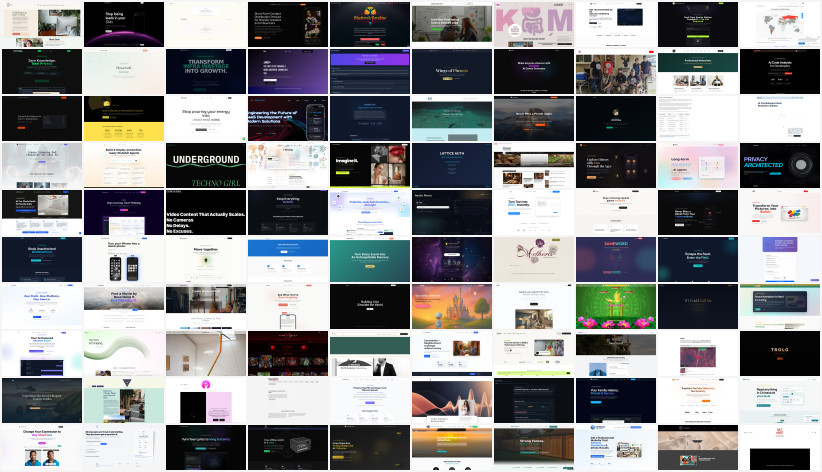Image resolution: width=822 pixels, height=472 pixels.
Task: Open the AI Code Analysis black thumbnail
Action: coord(780,71)
